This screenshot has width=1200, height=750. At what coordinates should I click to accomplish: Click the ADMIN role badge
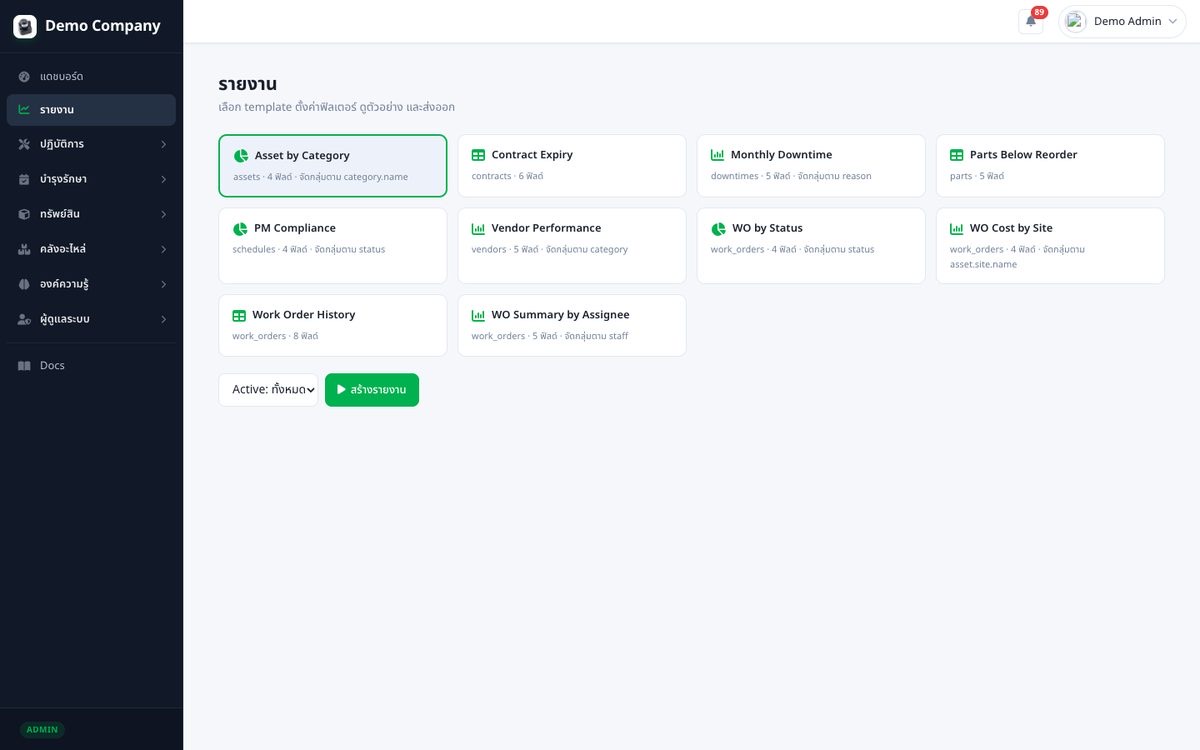42,730
